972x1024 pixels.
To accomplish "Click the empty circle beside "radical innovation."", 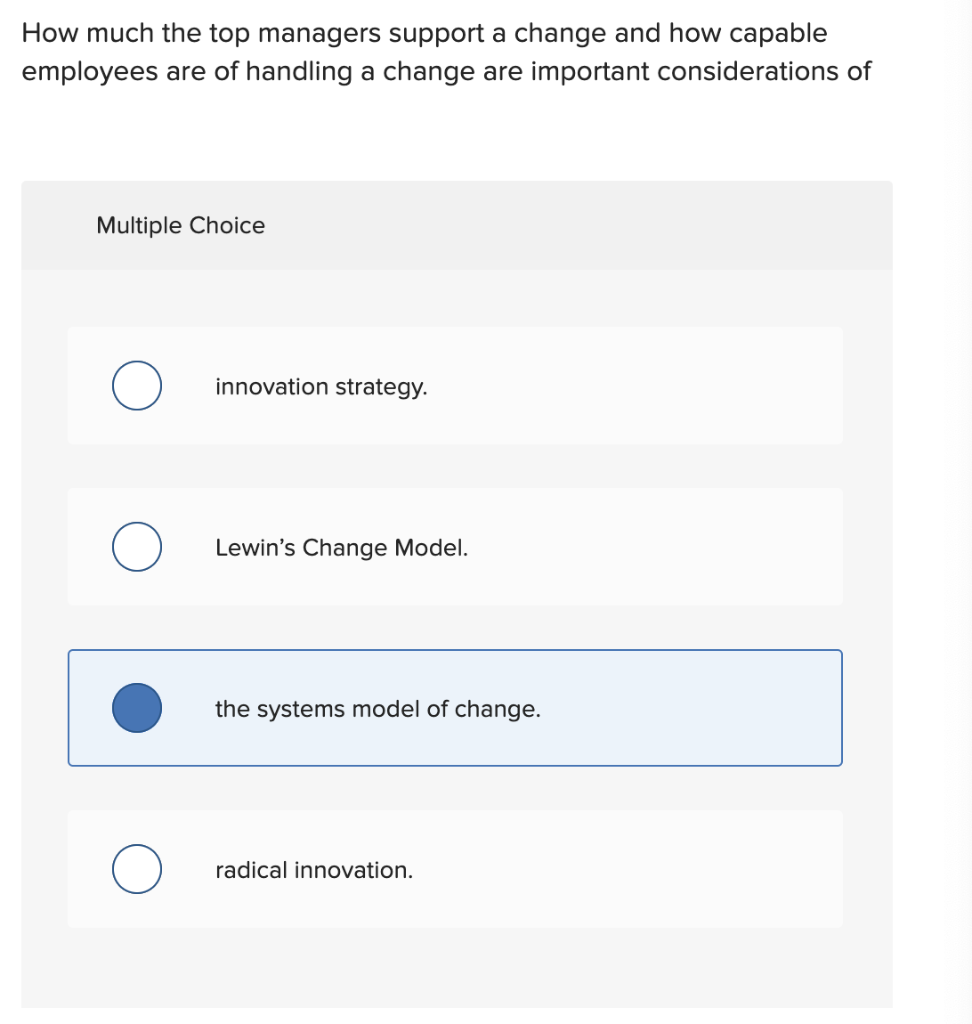I will click(x=136, y=869).
